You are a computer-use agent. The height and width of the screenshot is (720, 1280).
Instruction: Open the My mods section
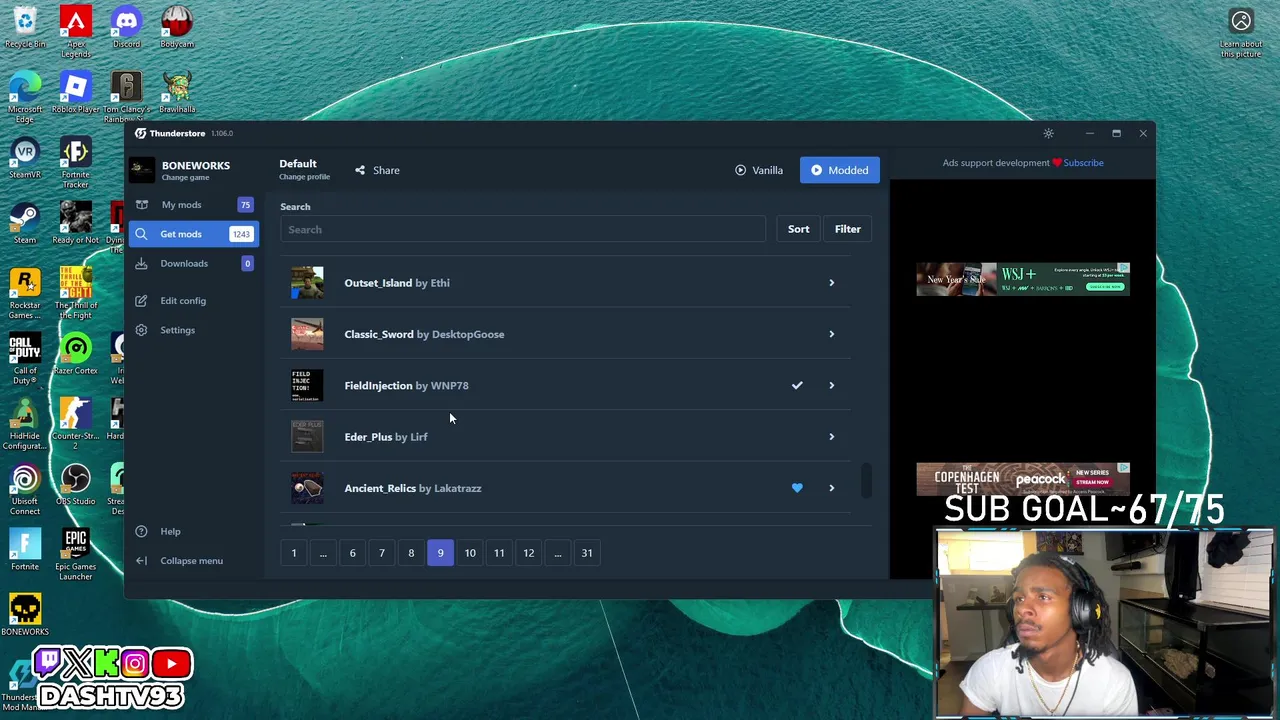[x=192, y=205]
